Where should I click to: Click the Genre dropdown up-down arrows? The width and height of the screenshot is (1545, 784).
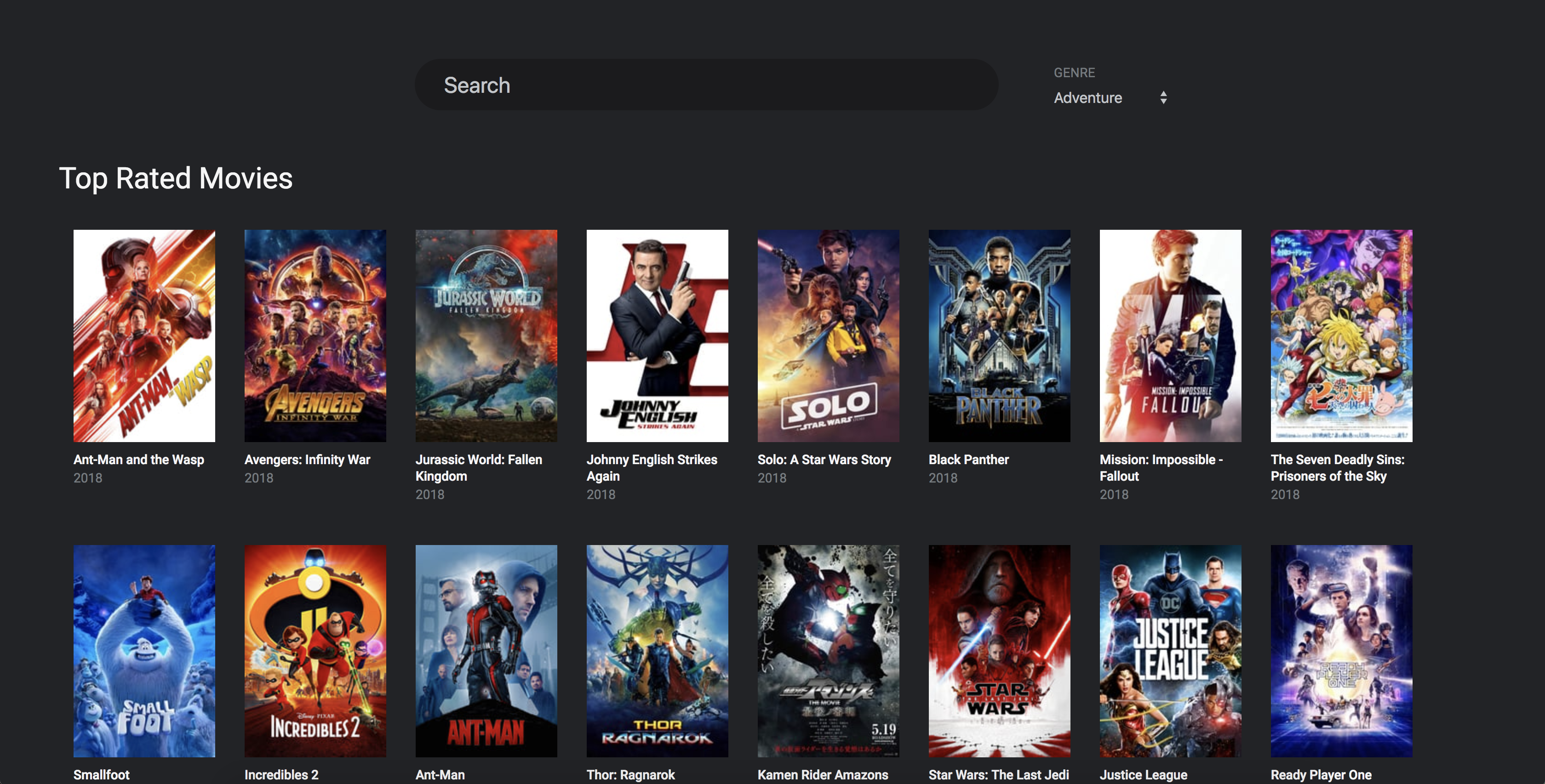pos(1163,98)
